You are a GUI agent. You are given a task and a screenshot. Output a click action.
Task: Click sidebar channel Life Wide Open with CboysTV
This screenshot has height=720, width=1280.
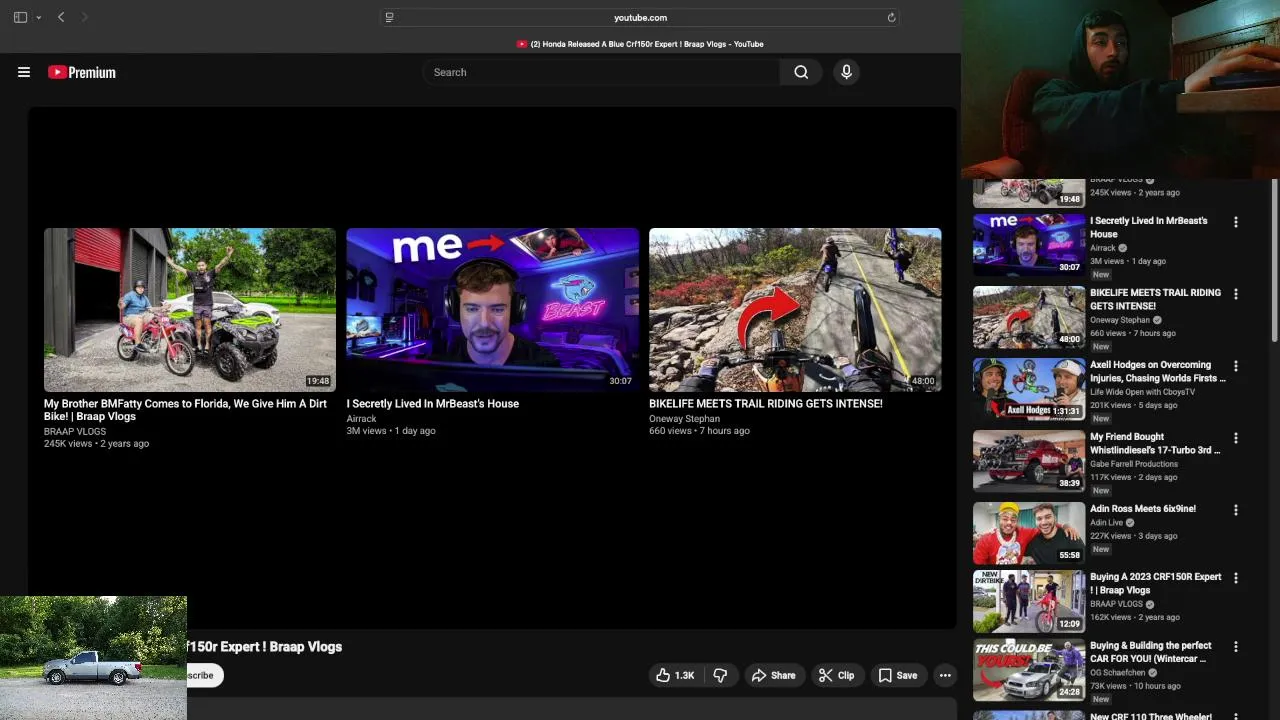click(x=1142, y=392)
